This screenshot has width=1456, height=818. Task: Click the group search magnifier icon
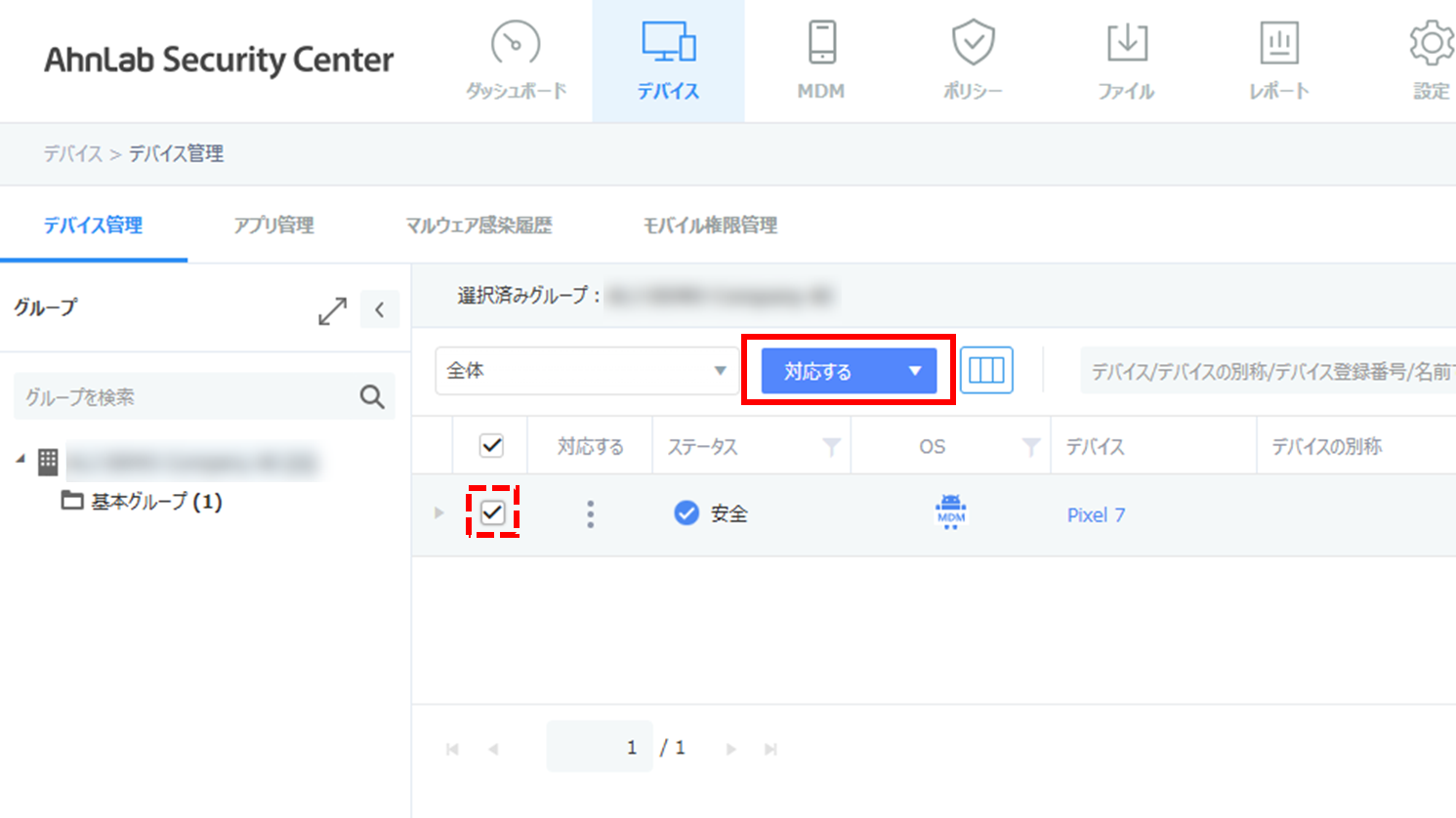[372, 396]
